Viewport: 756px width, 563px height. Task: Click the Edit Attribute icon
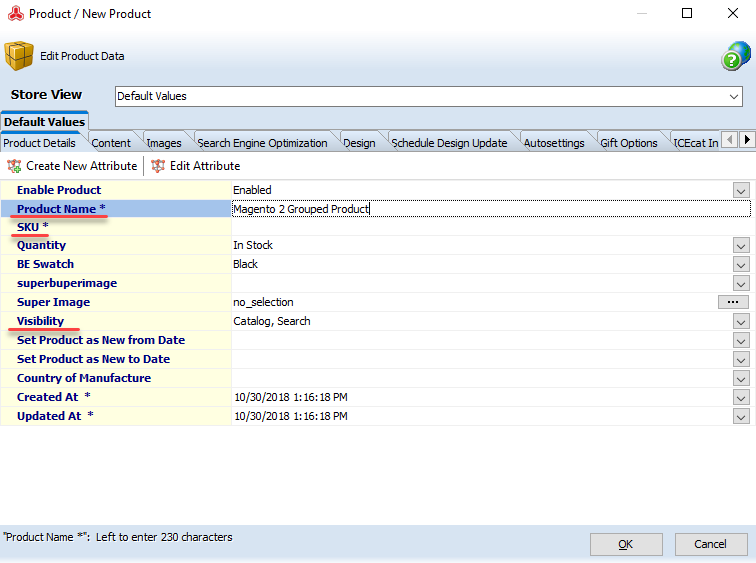point(158,166)
